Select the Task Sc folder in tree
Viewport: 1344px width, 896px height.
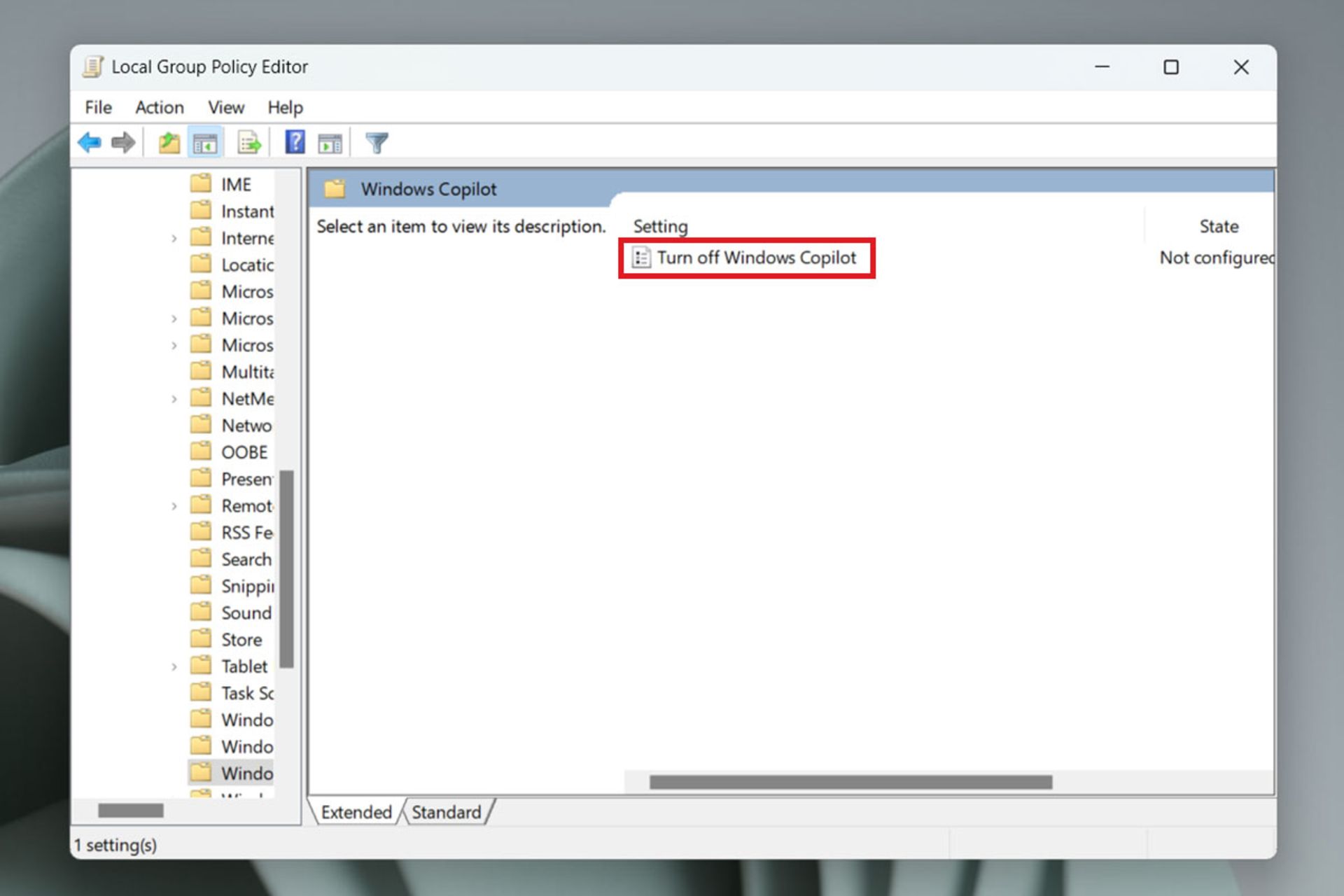247,694
